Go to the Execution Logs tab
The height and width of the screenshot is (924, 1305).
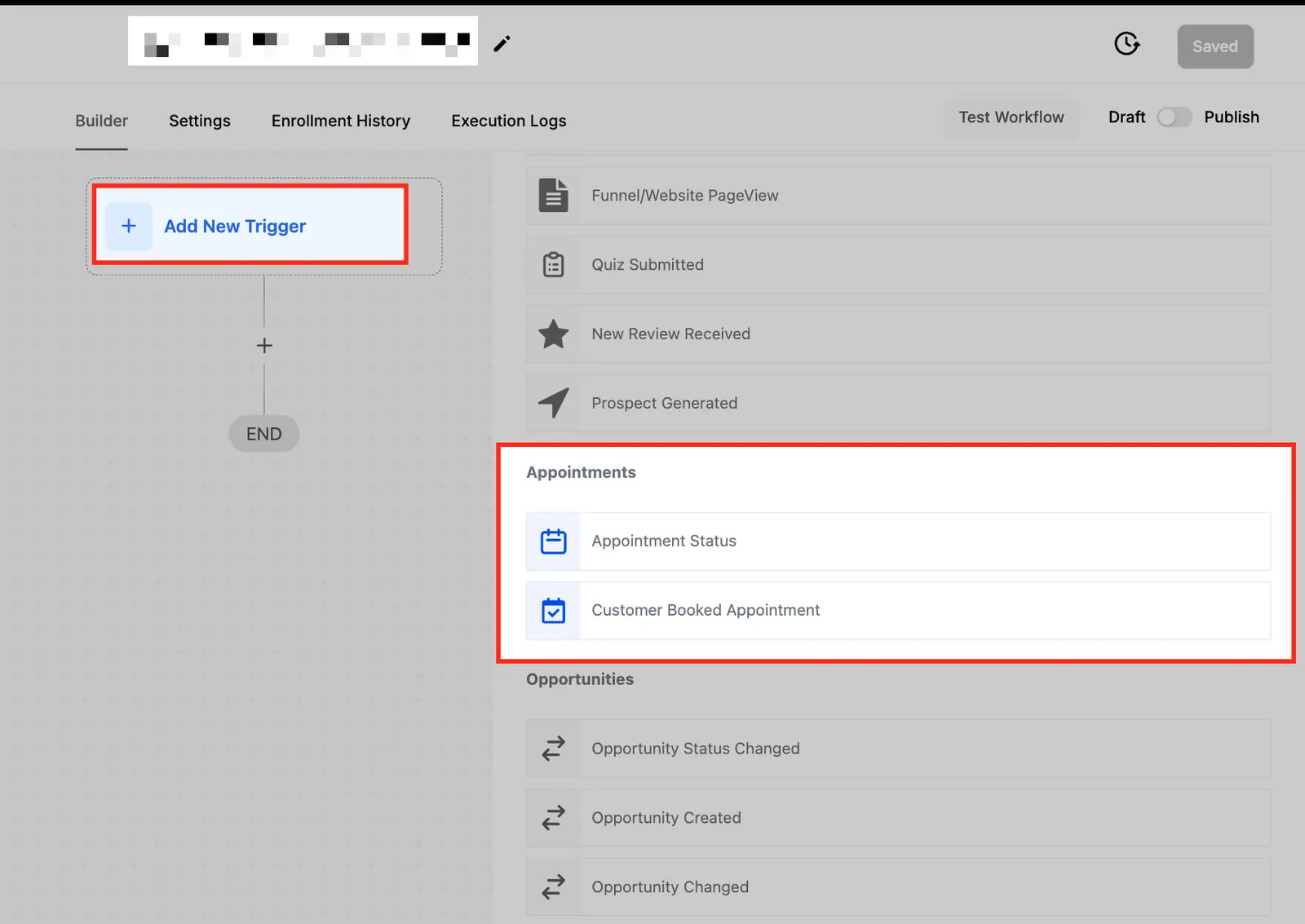(x=509, y=121)
